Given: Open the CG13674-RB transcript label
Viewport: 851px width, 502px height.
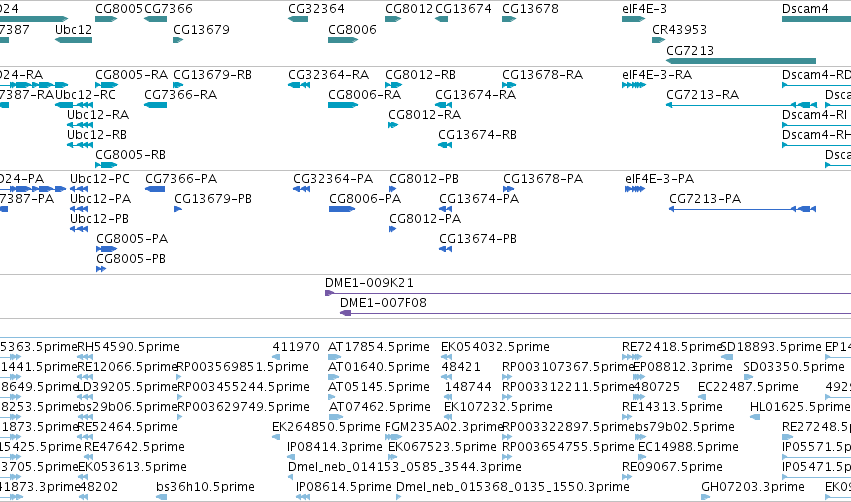Looking at the screenshot, I should click(x=477, y=135).
